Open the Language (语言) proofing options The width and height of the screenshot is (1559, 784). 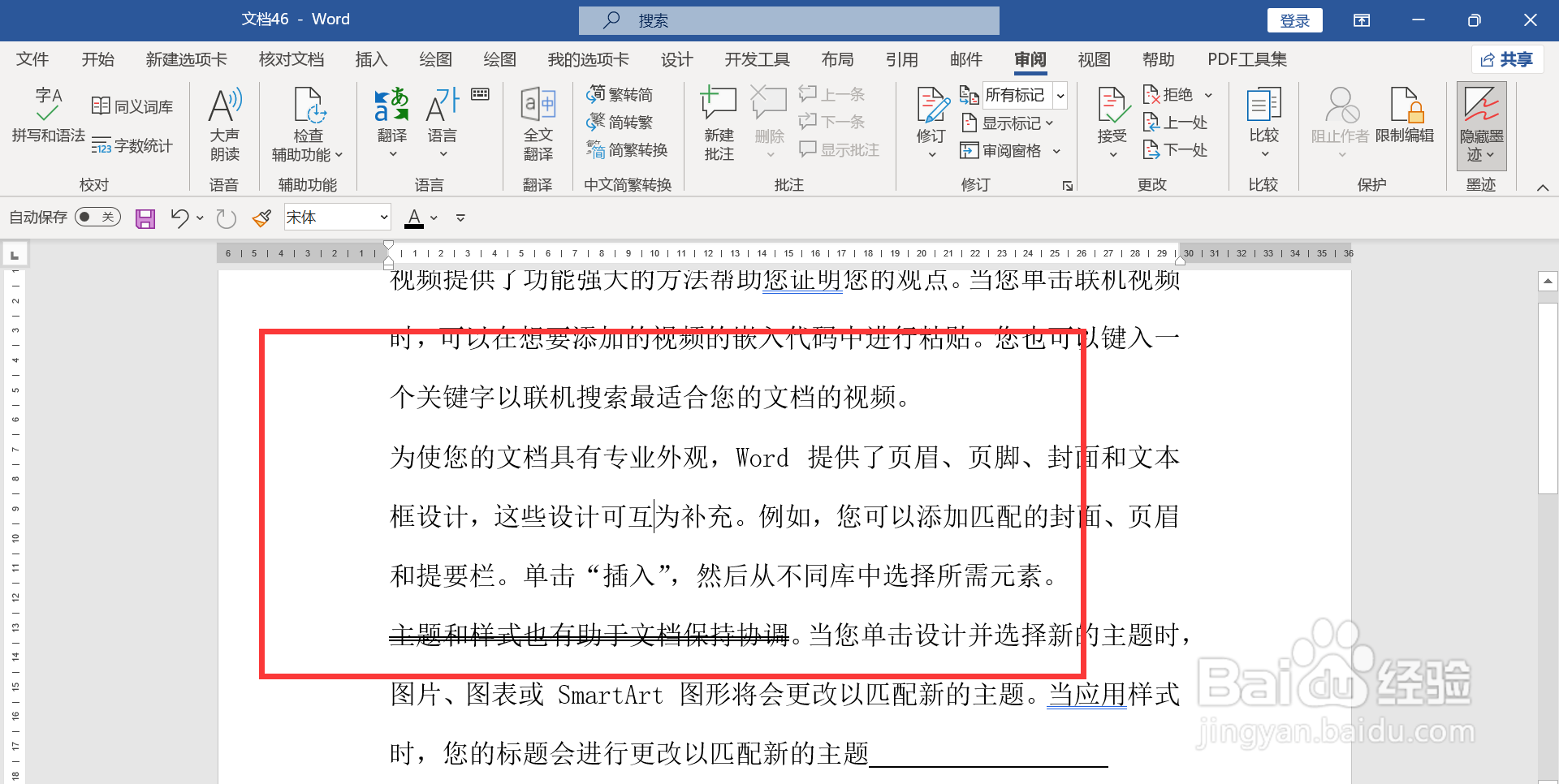[x=443, y=124]
